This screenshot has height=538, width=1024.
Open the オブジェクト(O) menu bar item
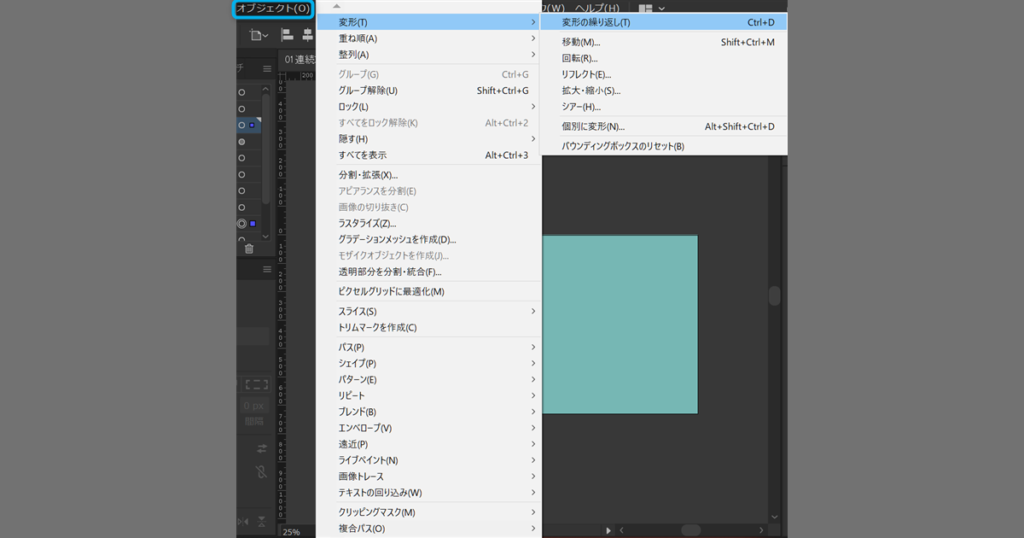tap(273, 8)
